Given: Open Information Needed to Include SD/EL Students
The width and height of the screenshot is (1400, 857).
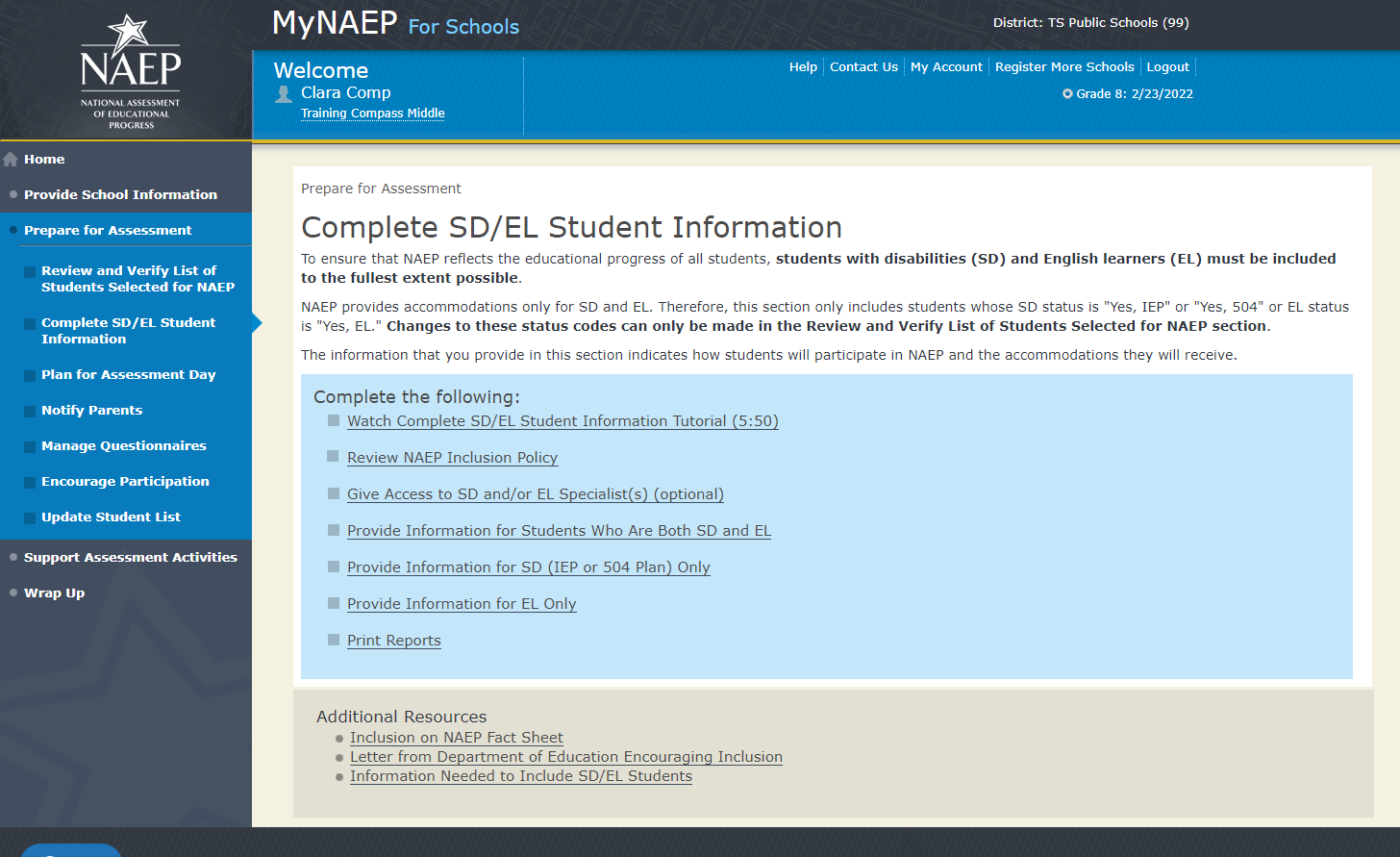Looking at the screenshot, I should [521, 776].
